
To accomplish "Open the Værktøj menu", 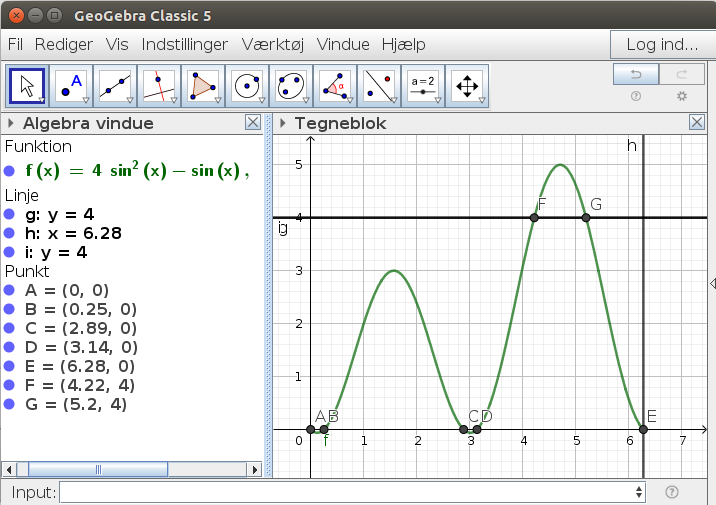I will (x=273, y=44).
